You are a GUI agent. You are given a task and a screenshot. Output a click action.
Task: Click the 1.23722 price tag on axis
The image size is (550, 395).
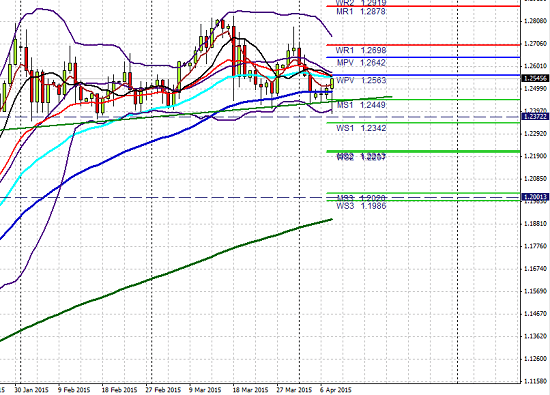click(535, 116)
